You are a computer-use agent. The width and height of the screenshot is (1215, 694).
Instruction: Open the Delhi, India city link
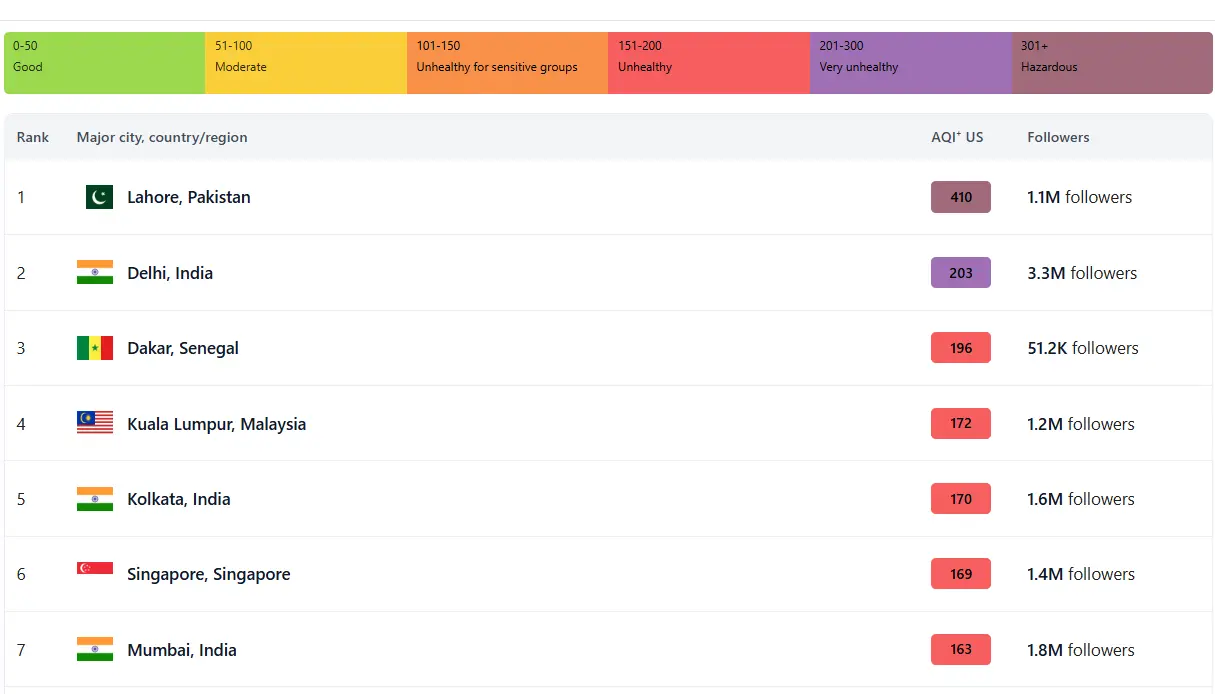point(170,273)
